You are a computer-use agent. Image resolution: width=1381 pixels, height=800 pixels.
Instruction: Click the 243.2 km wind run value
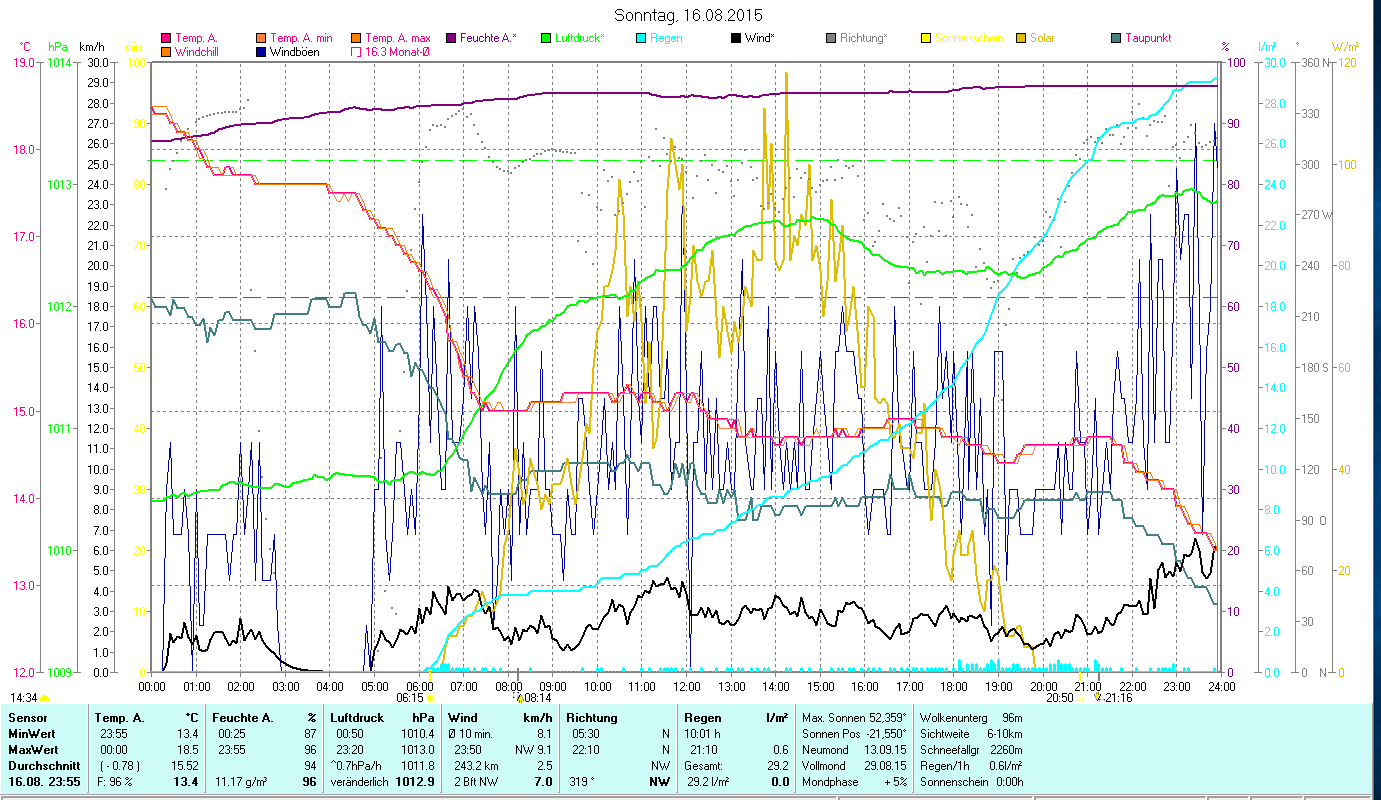(x=475, y=766)
